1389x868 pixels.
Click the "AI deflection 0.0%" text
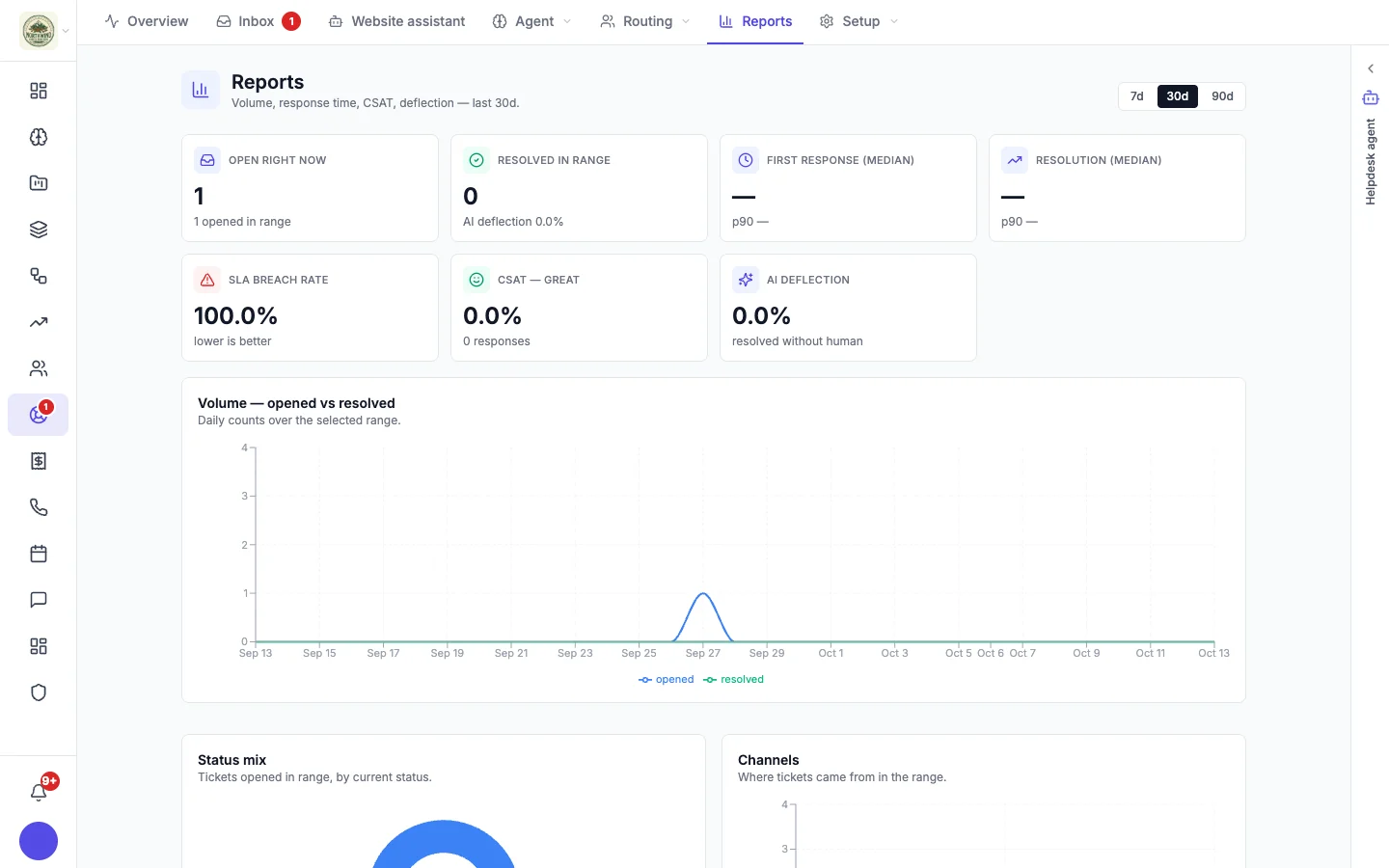tap(513, 222)
